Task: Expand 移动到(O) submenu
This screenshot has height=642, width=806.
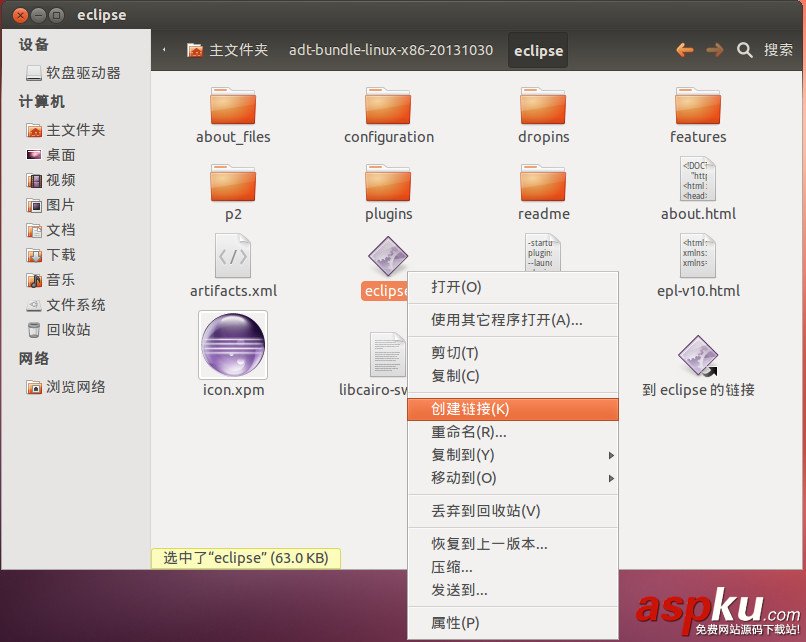Action: click(513, 478)
